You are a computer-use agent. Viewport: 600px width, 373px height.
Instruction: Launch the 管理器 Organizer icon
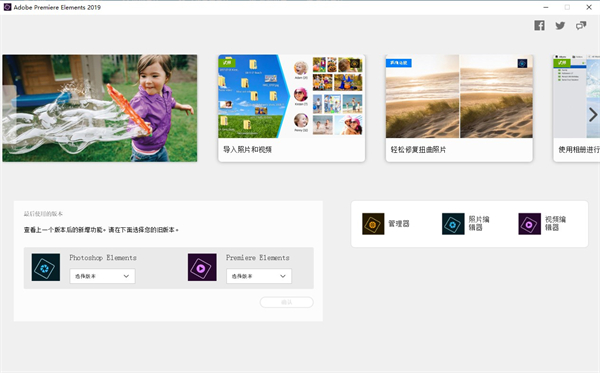point(373,224)
